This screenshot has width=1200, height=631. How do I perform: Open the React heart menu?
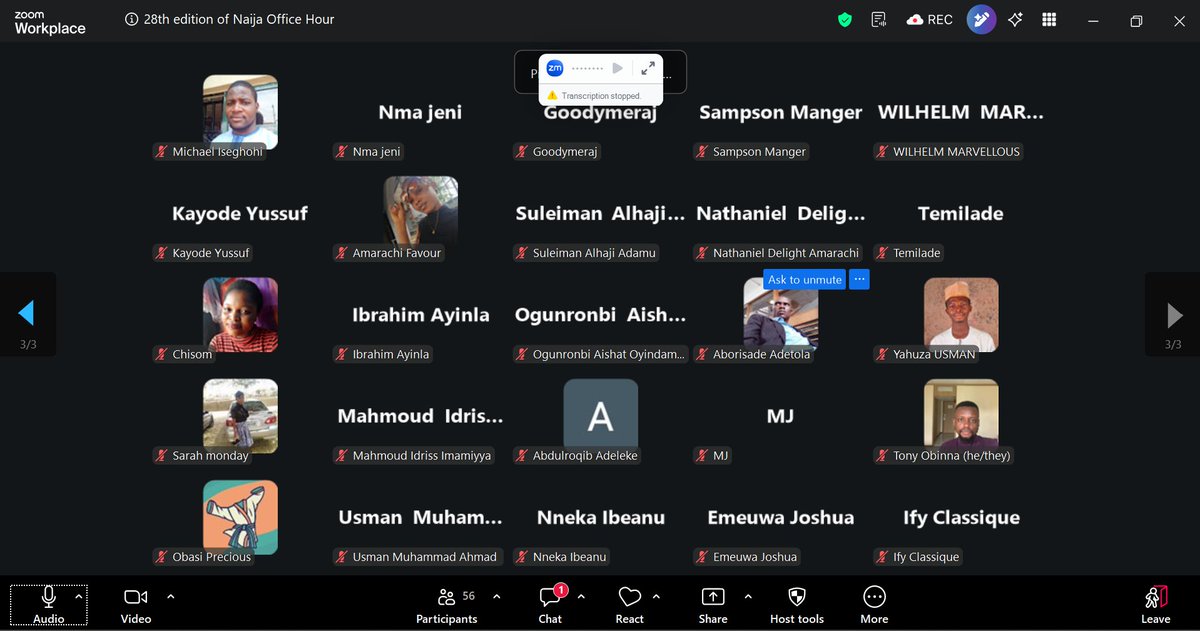[x=629, y=604]
